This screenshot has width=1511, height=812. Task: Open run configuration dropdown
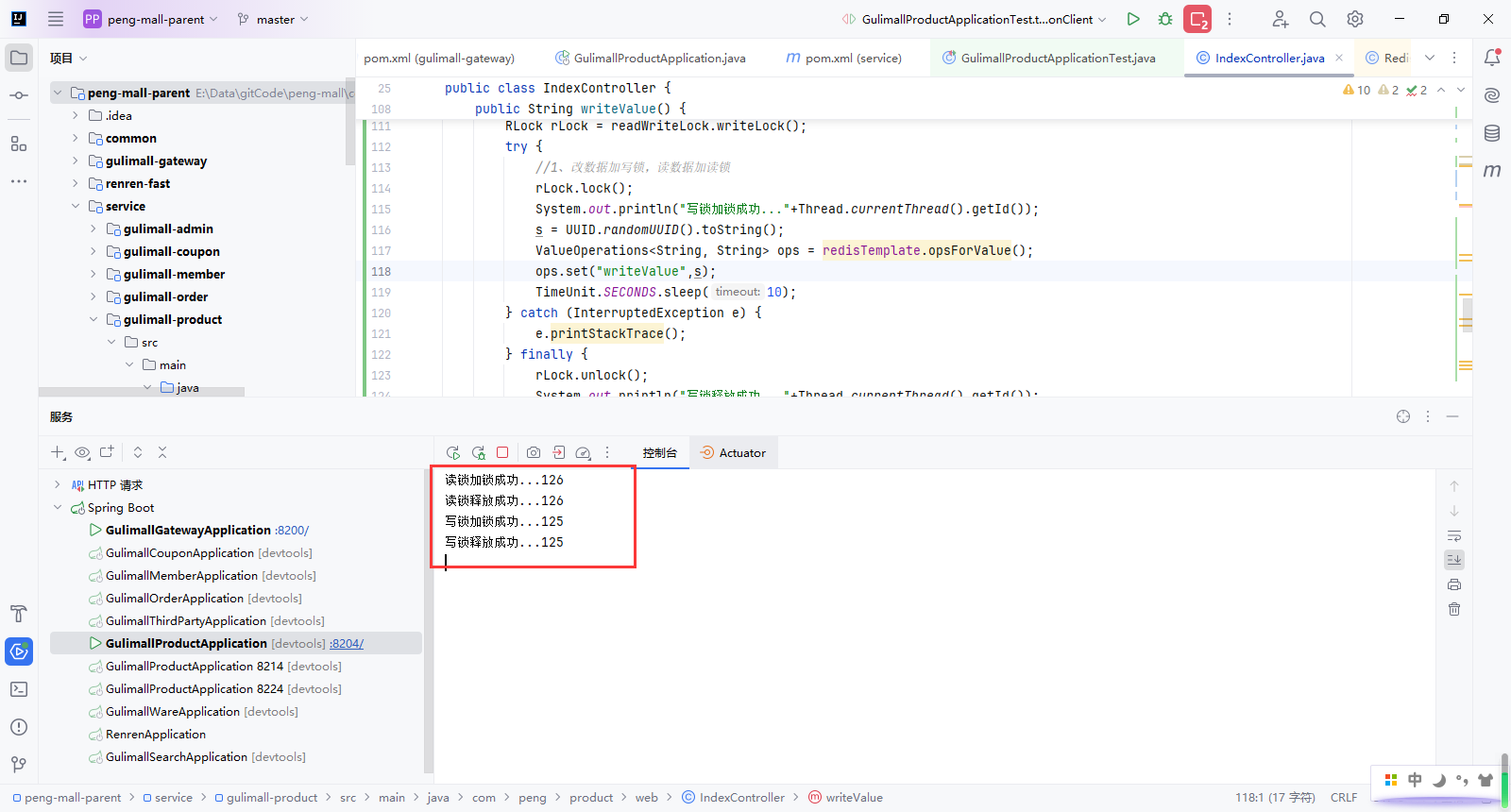[x=974, y=19]
